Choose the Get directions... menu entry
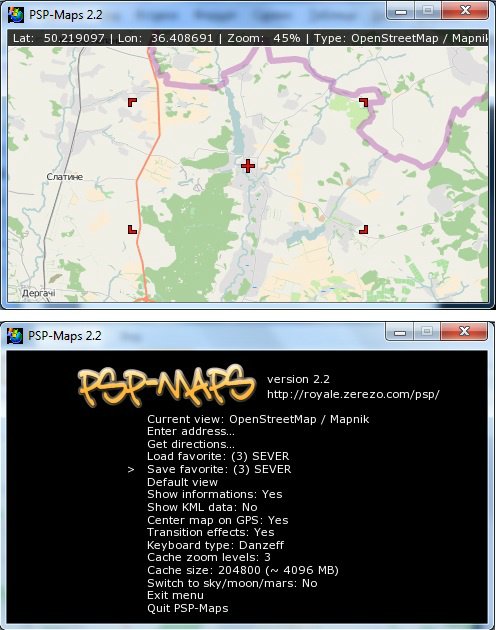This screenshot has width=496, height=630. [x=191, y=444]
